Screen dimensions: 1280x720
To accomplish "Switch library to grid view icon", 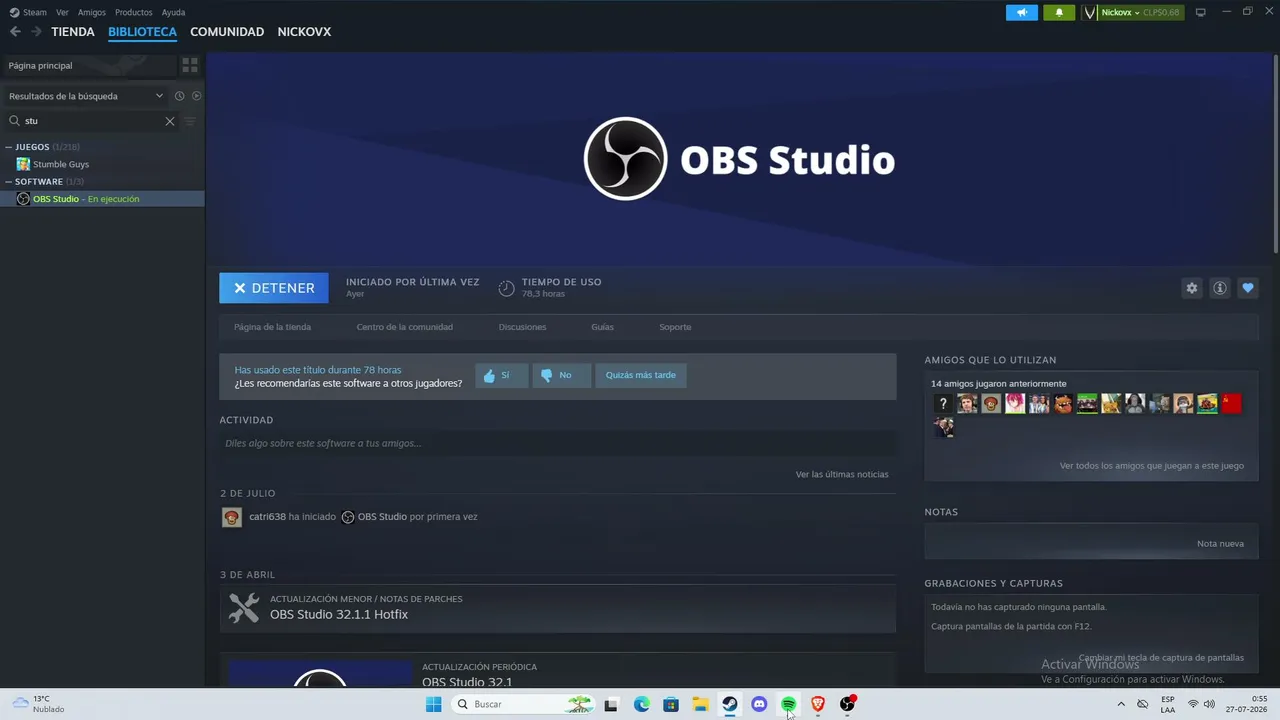I will pos(190,65).
